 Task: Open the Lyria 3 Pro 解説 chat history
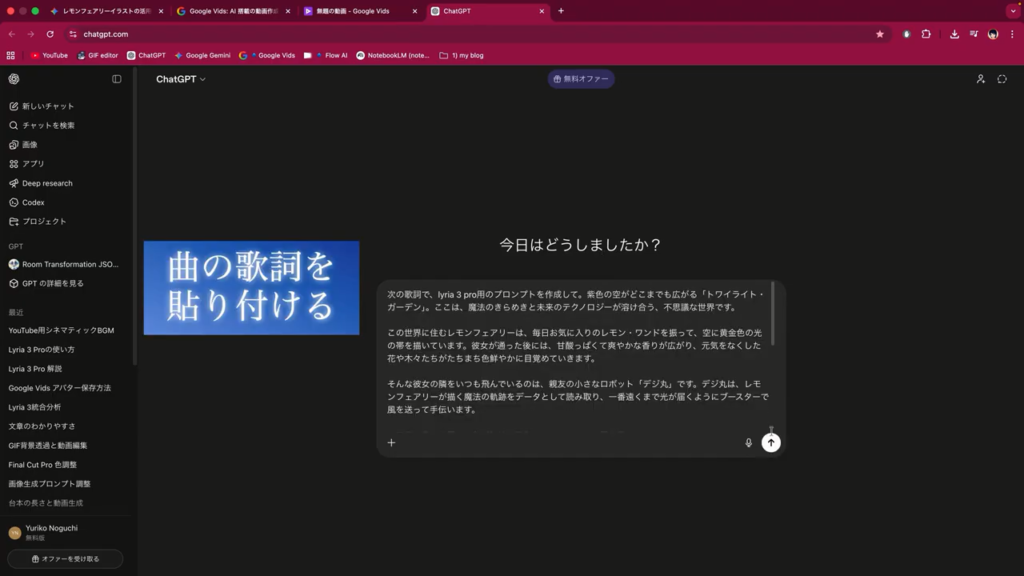[35, 369]
